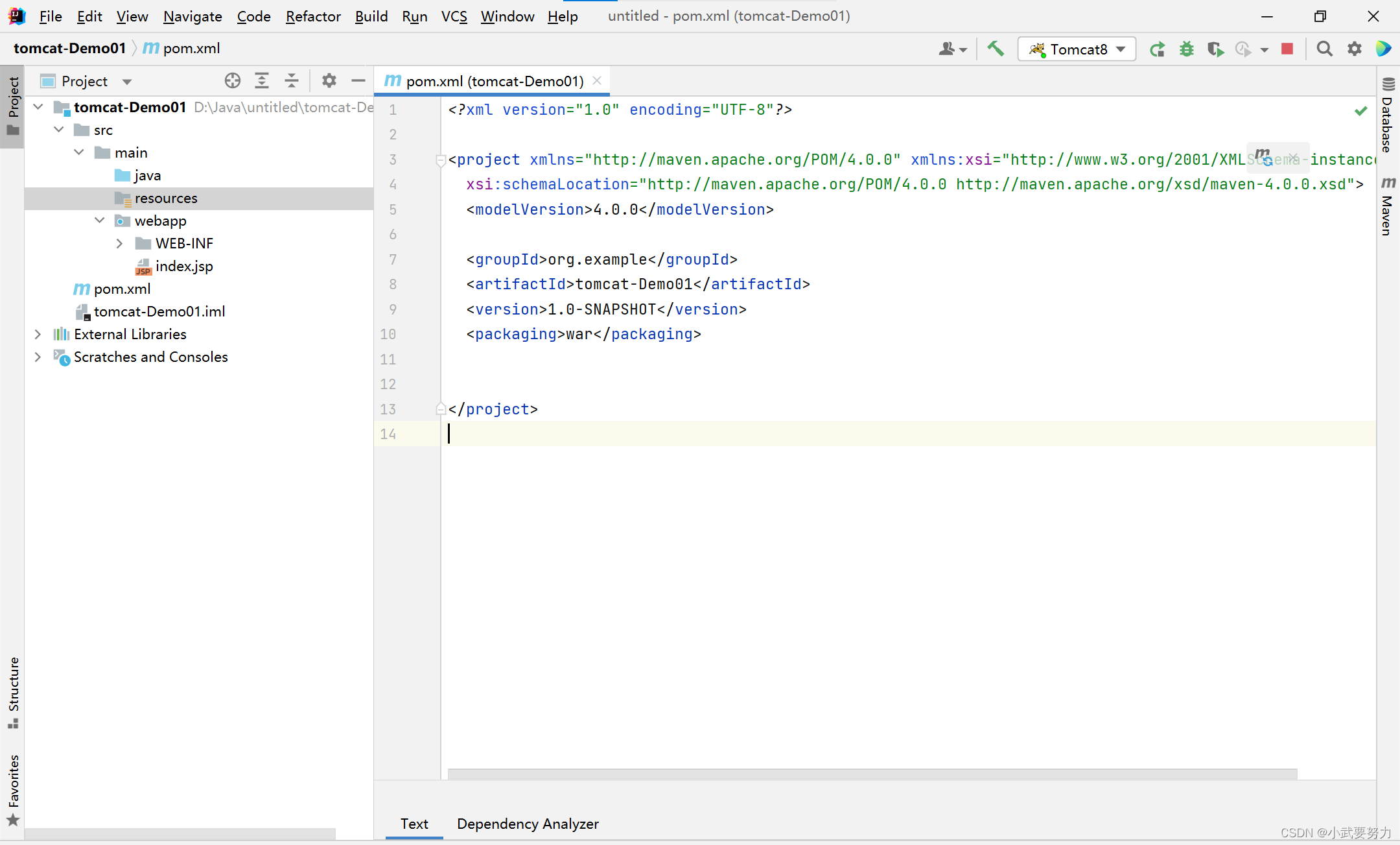
Task: Open the Refactor menu
Action: [313, 16]
